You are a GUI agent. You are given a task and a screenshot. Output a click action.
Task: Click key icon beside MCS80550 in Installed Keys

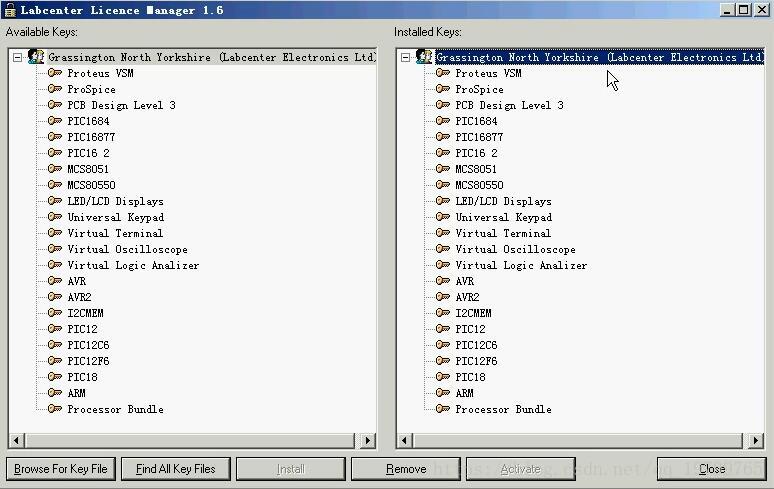(443, 185)
